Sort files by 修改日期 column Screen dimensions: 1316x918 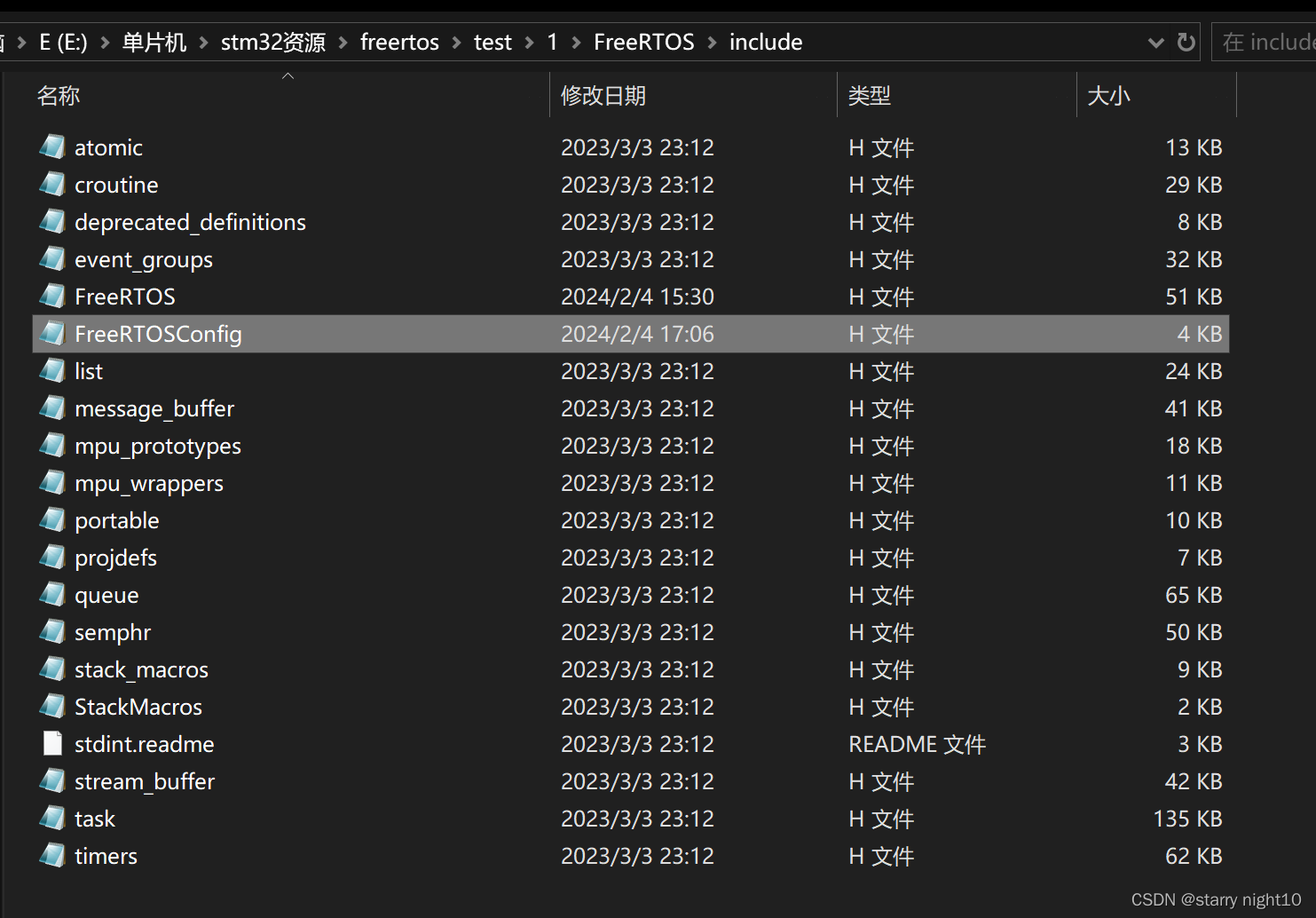click(603, 95)
